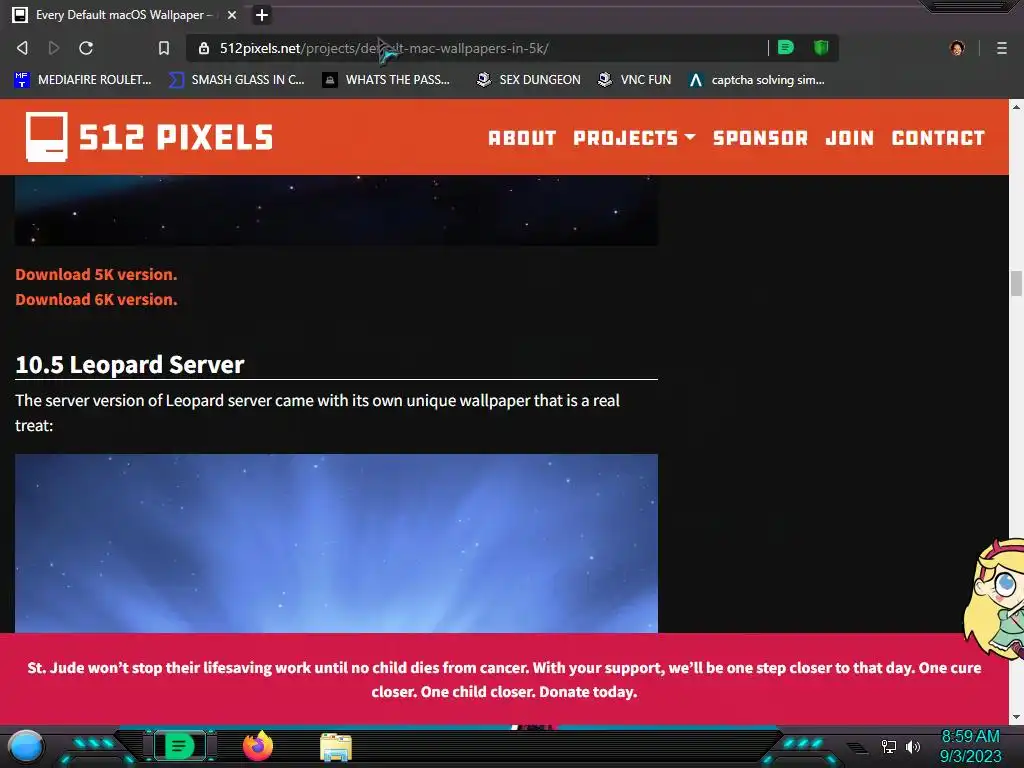Reload the current page
1024x768 pixels.
coord(86,48)
